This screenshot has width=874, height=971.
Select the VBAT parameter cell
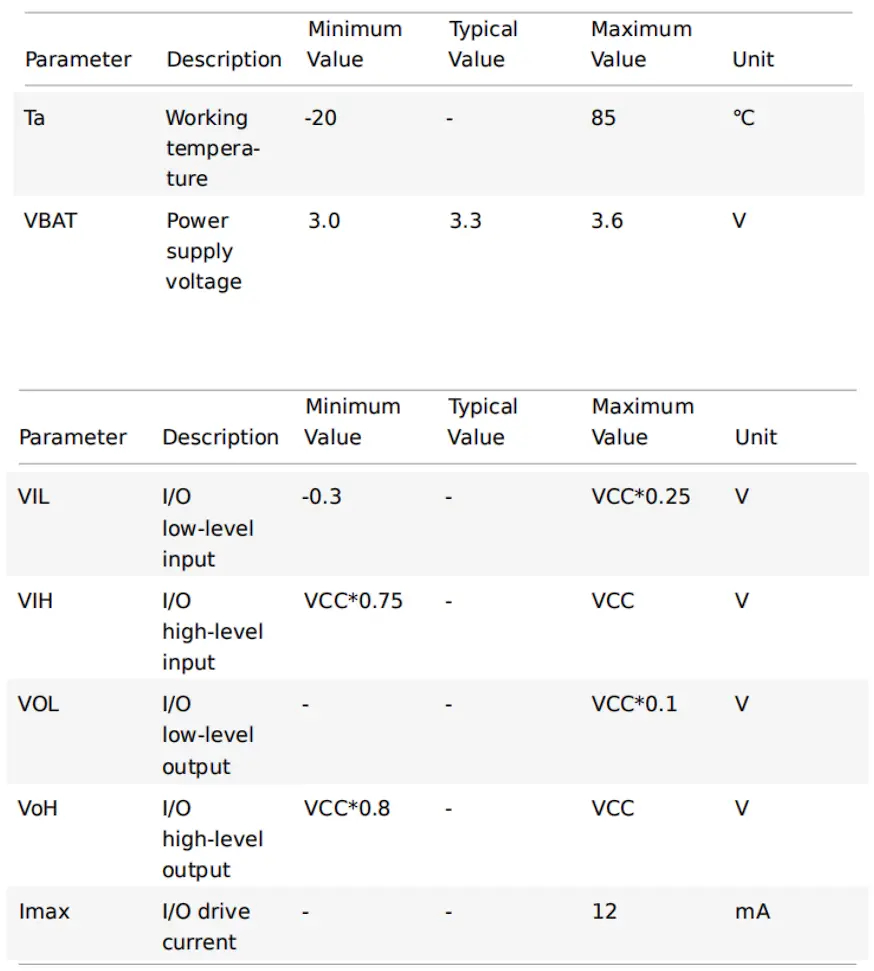(50, 220)
